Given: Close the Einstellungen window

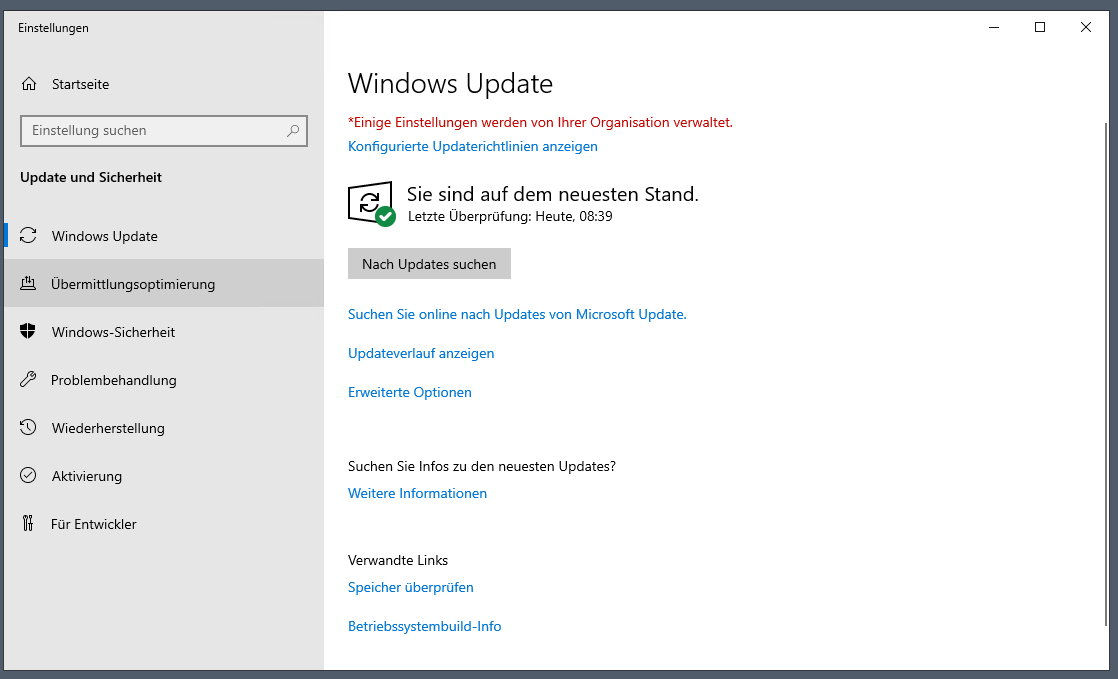Looking at the screenshot, I should (1086, 28).
